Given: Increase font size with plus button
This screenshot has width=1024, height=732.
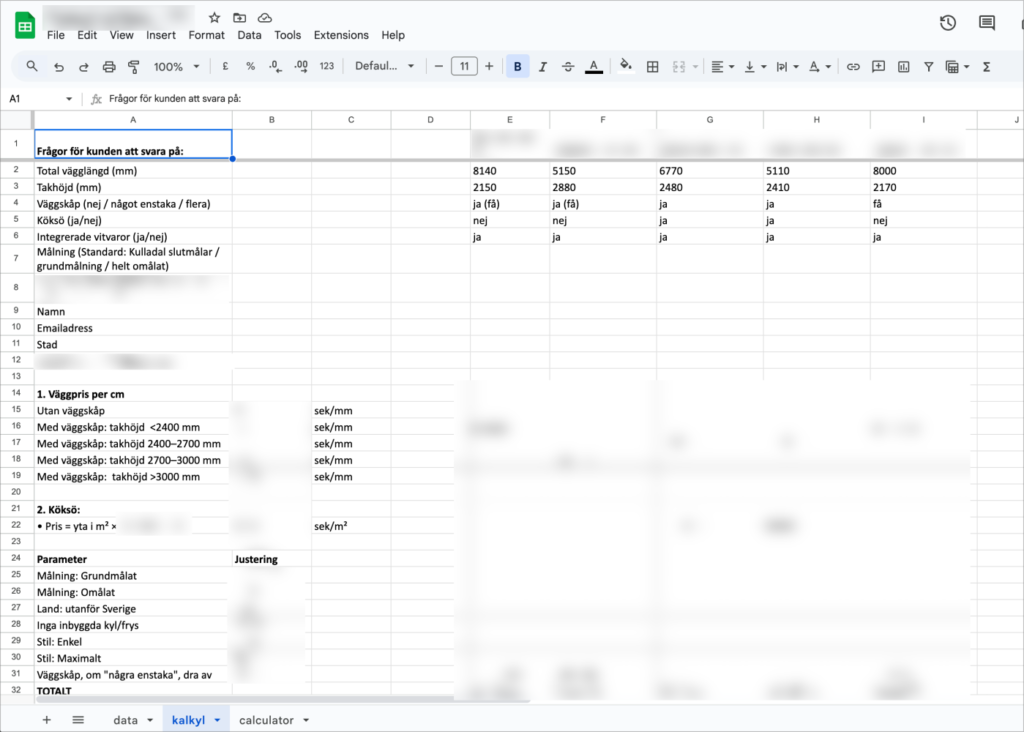Looking at the screenshot, I should [x=489, y=67].
